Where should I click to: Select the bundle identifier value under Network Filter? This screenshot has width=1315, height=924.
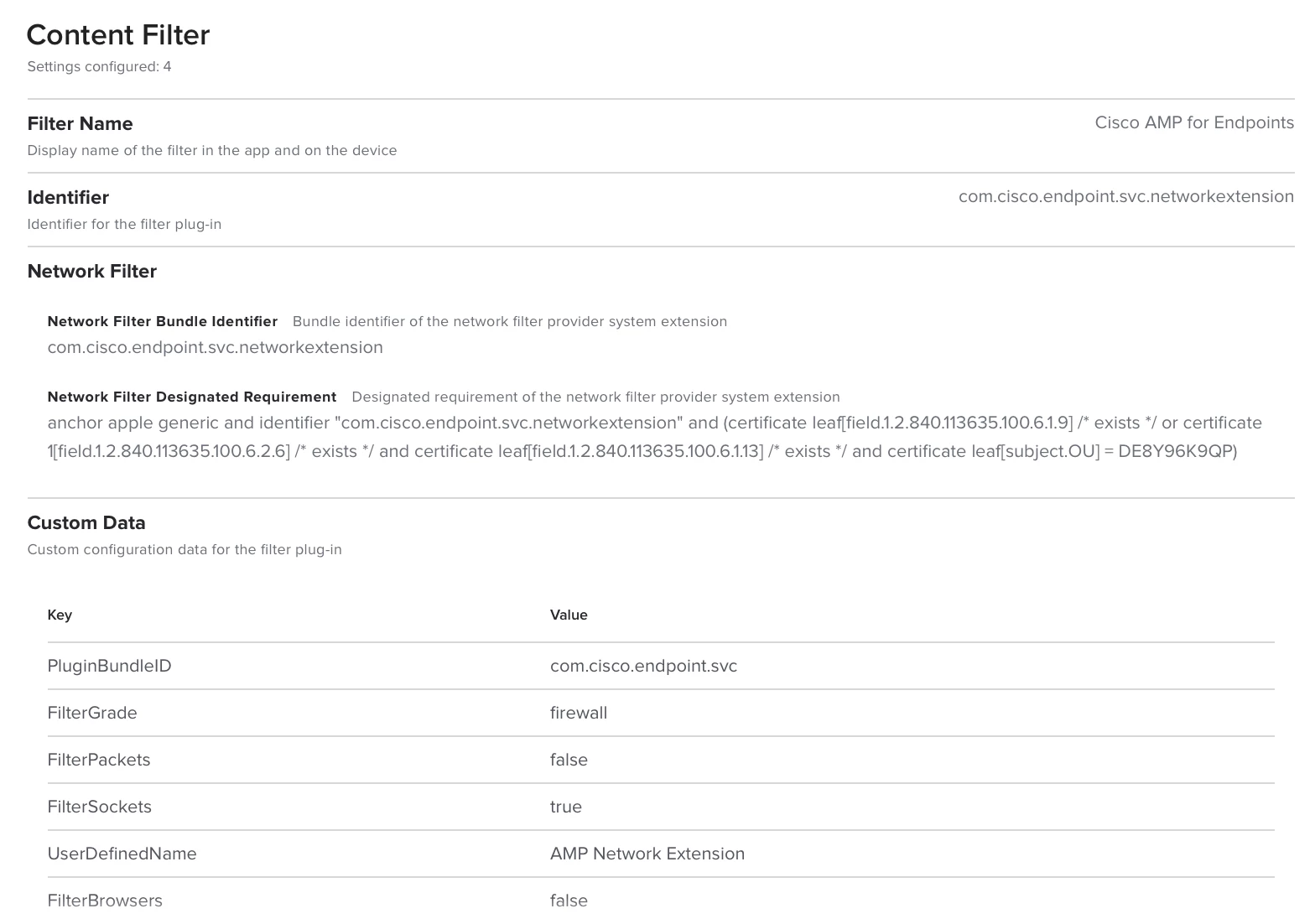[216, 347]
